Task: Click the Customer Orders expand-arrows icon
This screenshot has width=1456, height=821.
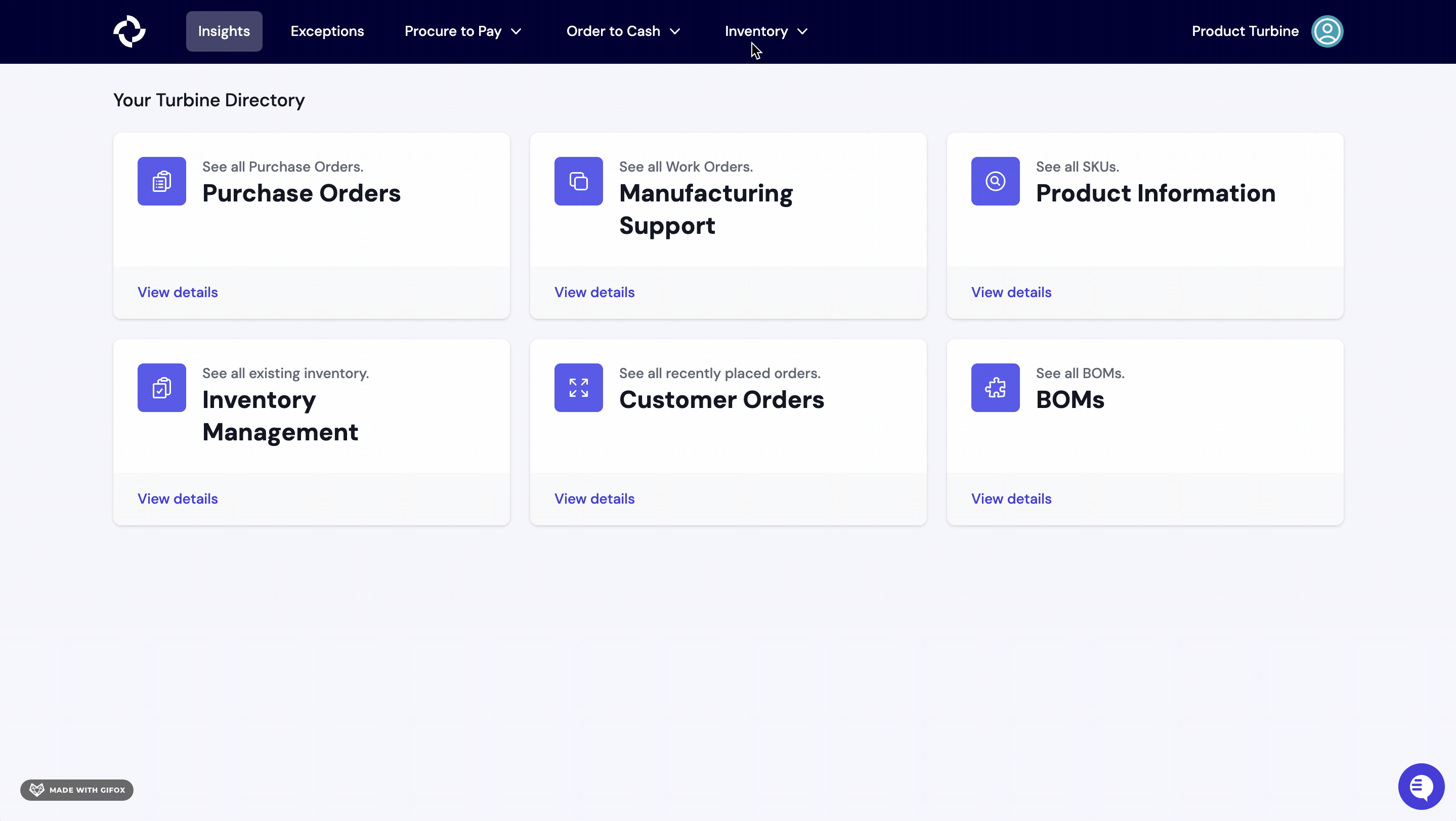Action: (x=578, y=387)
